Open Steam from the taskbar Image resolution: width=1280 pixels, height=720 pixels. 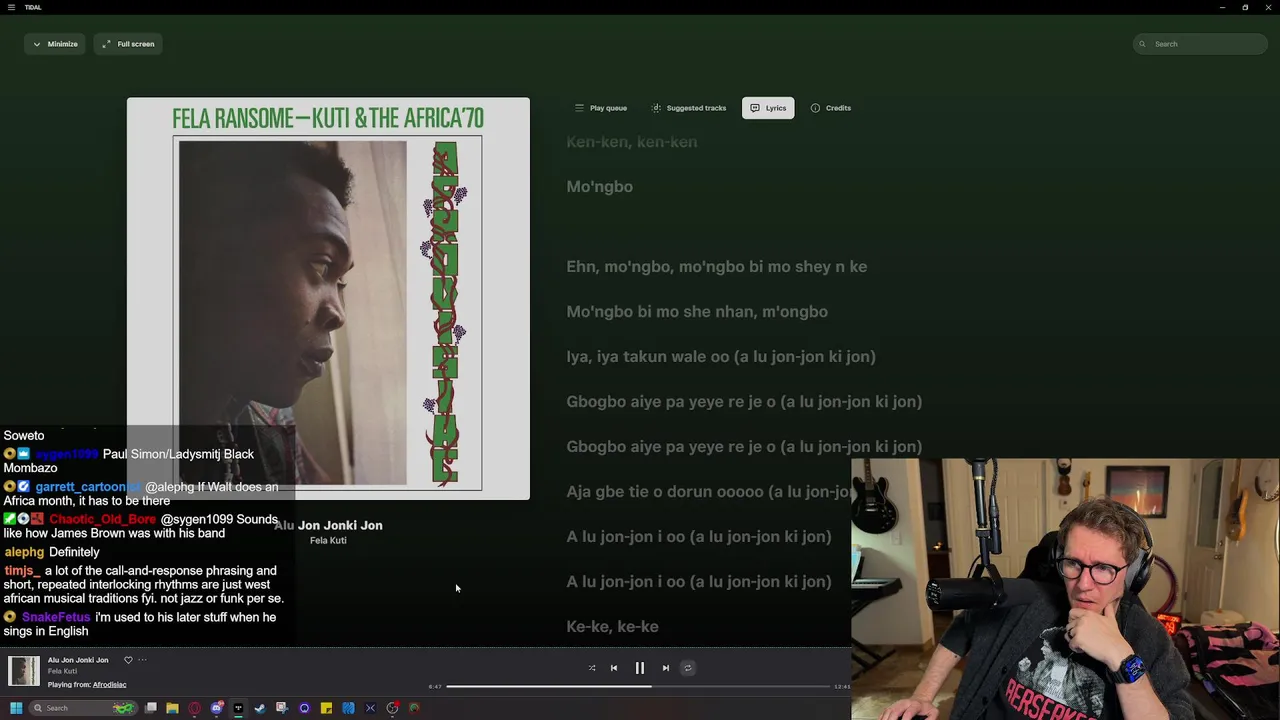[x=260, y=708]
